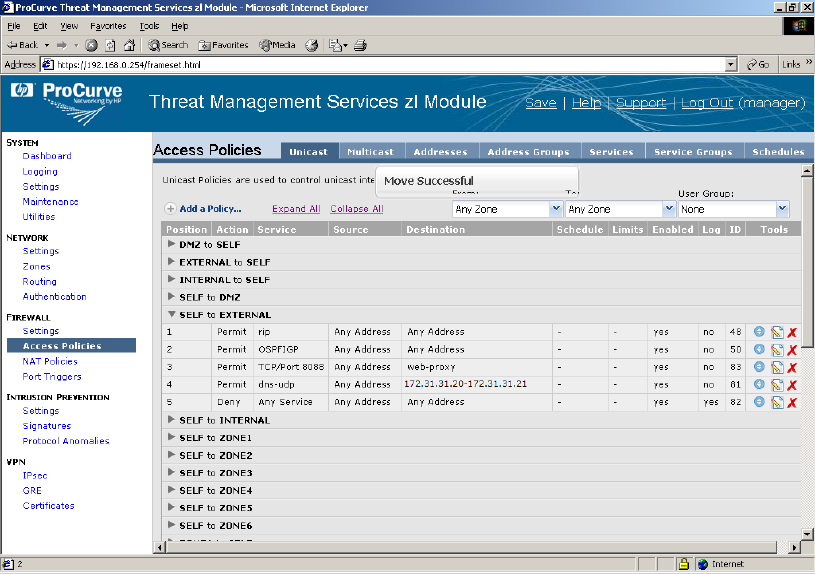This screenshot has width=815, height=574.
Task: Click the plus icon beside Add a Policy
Action: 170,209
